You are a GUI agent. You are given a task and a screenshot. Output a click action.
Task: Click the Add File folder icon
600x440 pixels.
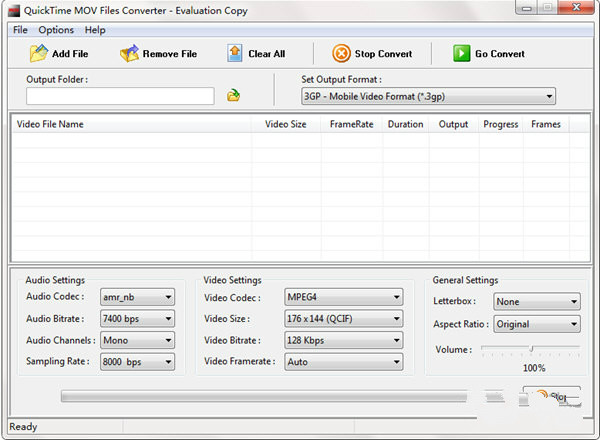coord(39,53)
